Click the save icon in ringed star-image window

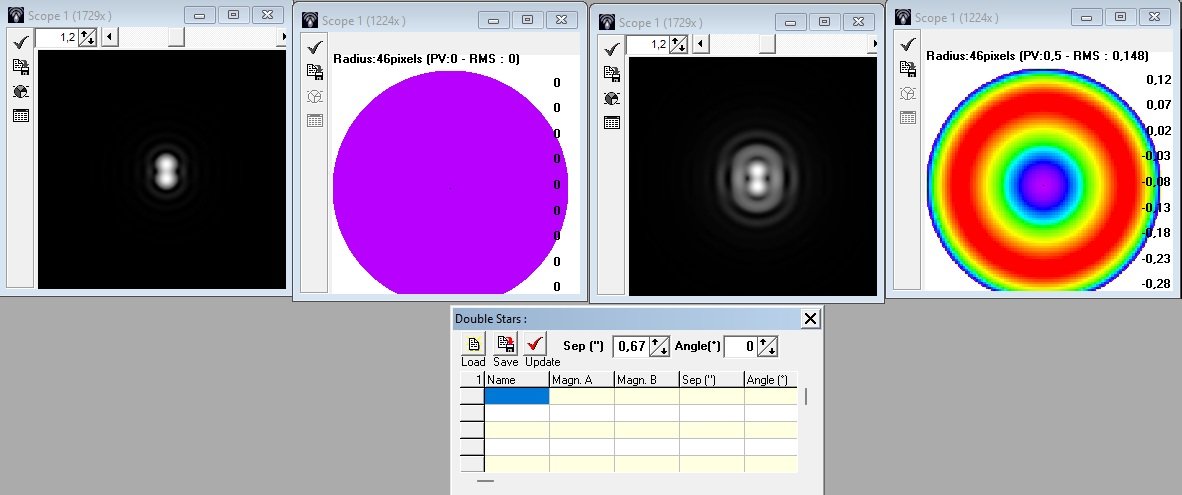coord(612,73)
